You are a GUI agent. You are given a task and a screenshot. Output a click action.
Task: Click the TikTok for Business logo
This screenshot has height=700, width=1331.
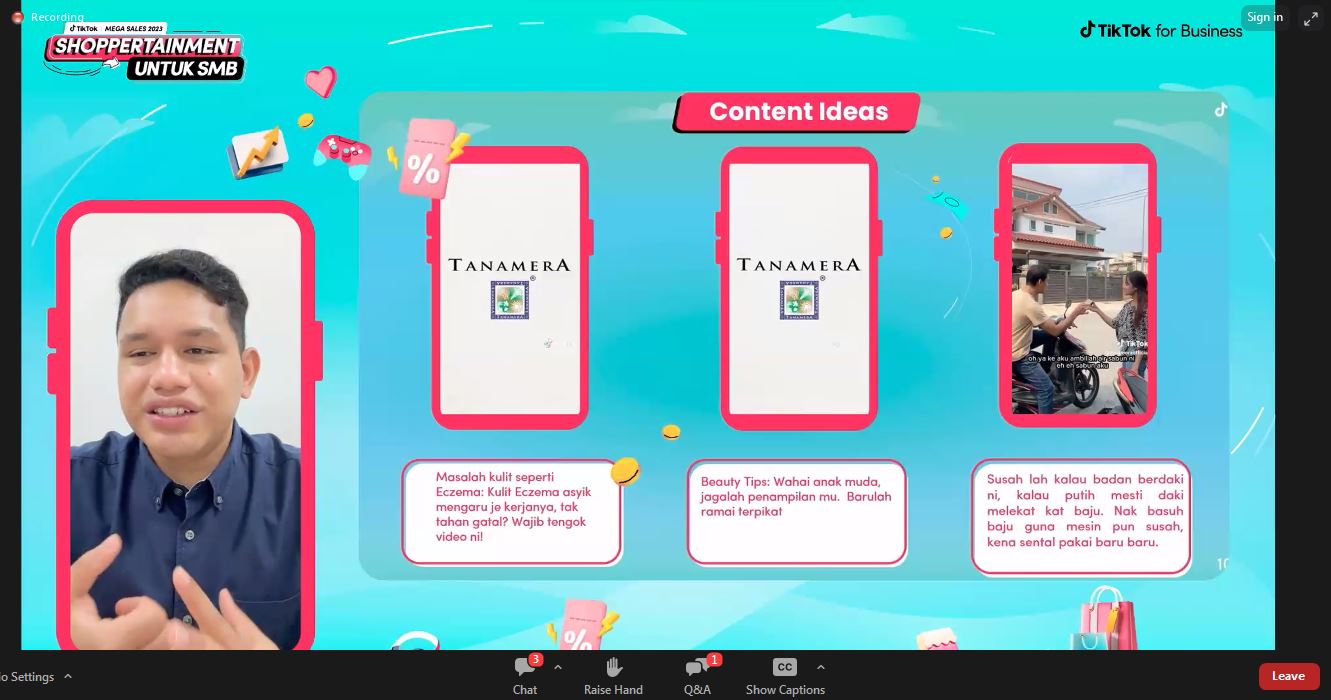pos(1161,30)
